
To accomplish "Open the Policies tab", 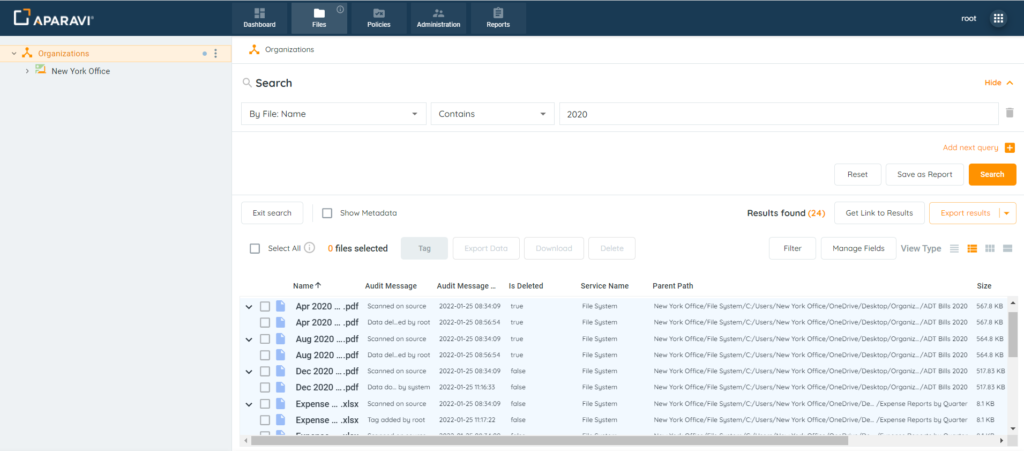I will coord(379,18).
